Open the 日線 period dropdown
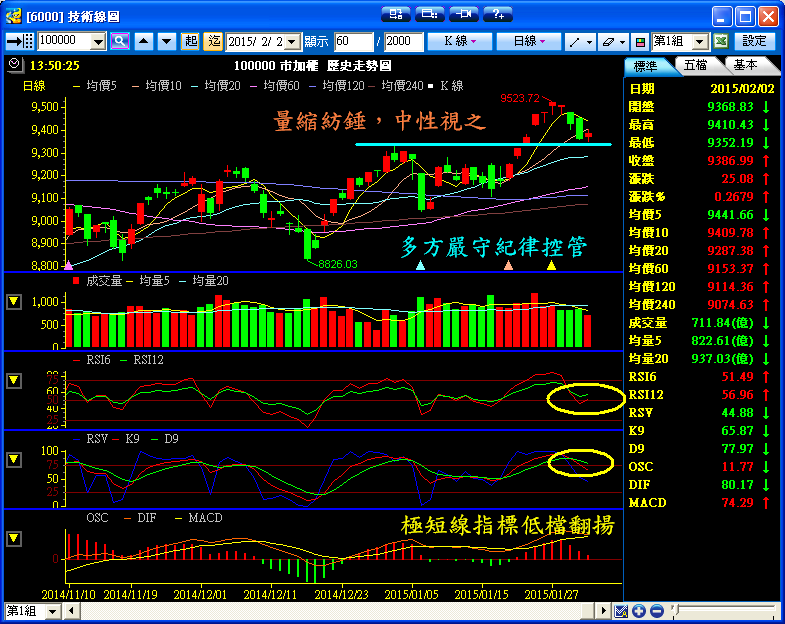785x624 pixels. (x=529, y=41)
